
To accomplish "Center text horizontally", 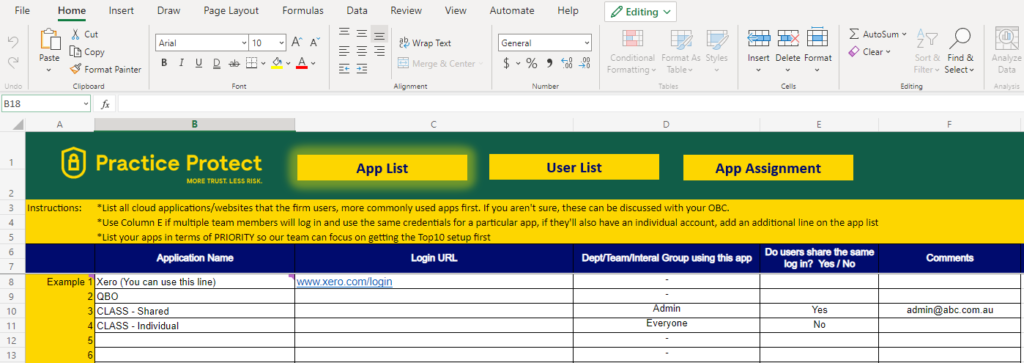I will click(361, 50).
